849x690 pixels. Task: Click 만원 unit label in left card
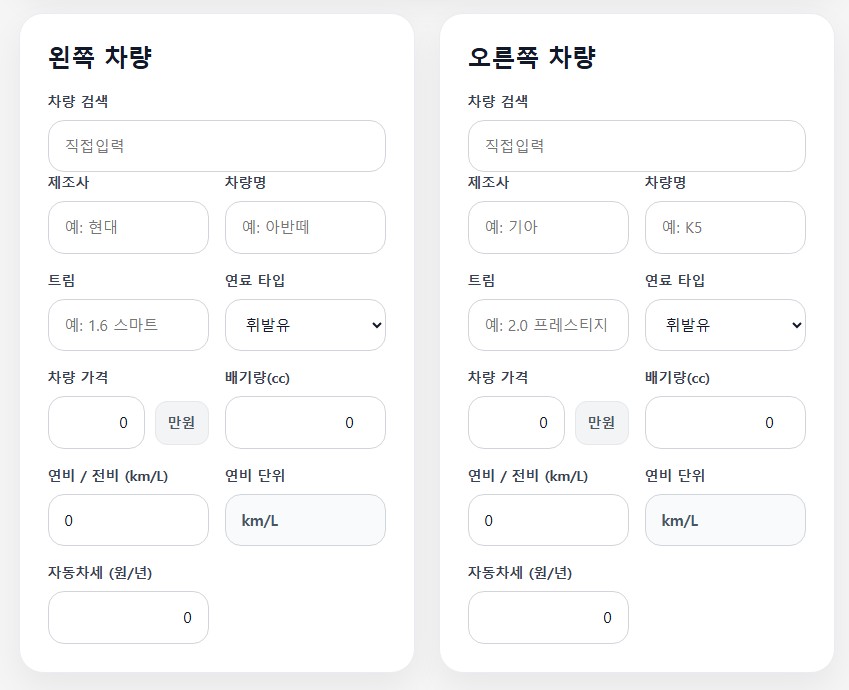tap(182, 423)
